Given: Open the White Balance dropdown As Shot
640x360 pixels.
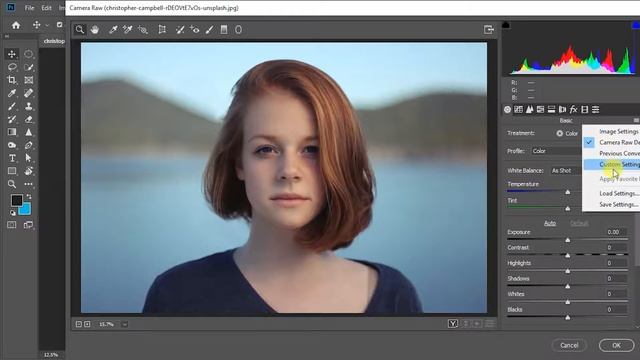Looking at the screenshot, I should 566,171.
